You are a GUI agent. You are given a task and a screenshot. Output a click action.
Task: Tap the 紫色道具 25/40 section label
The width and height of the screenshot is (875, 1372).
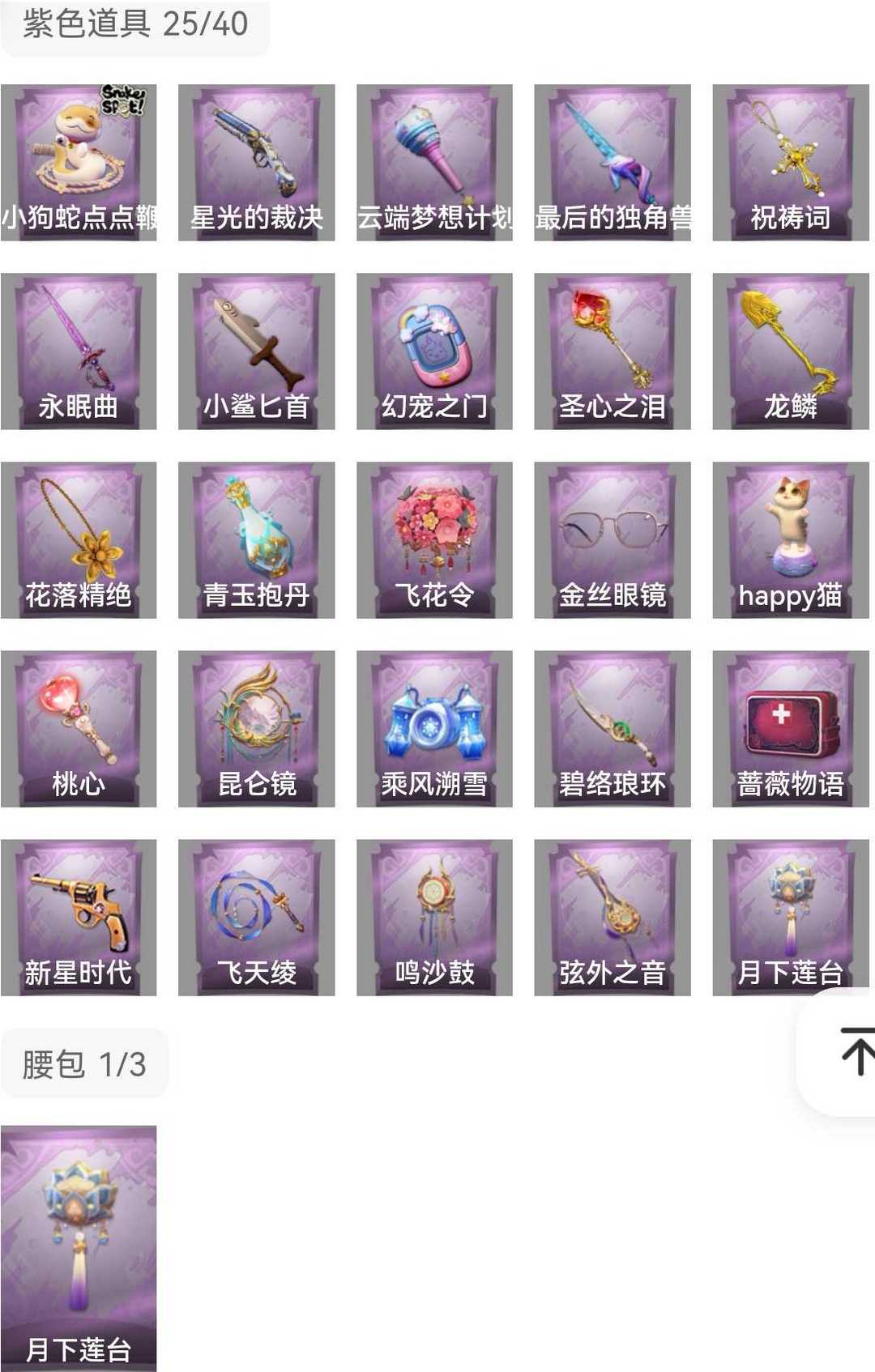[135, 23]
